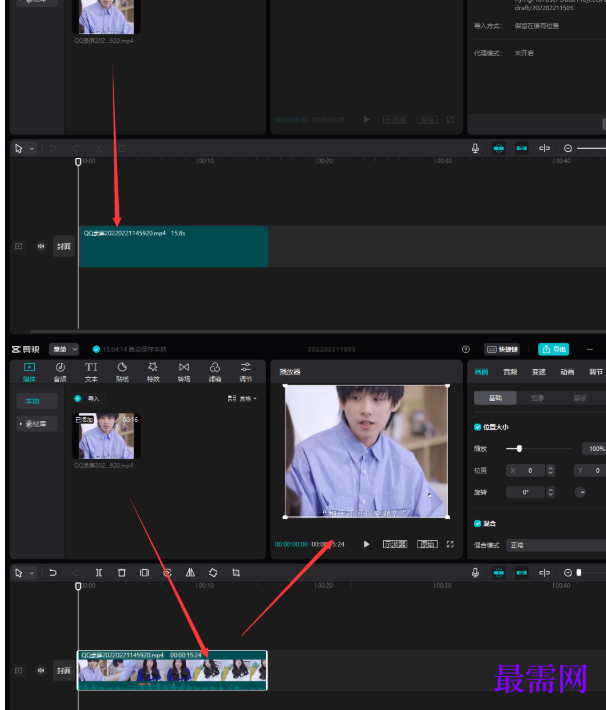Toggle track lock icon beside lower 封面
Viewport: 606px width, 710px height.
(19, 670)
